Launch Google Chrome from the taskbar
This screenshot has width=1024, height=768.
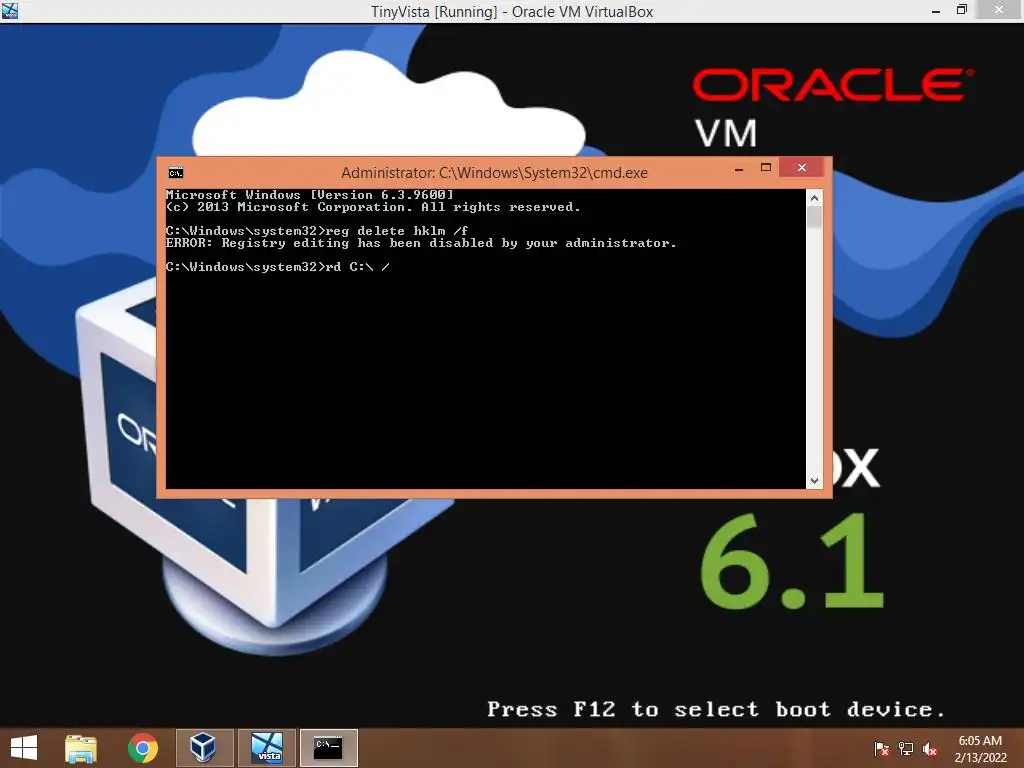tap(142, 748)
